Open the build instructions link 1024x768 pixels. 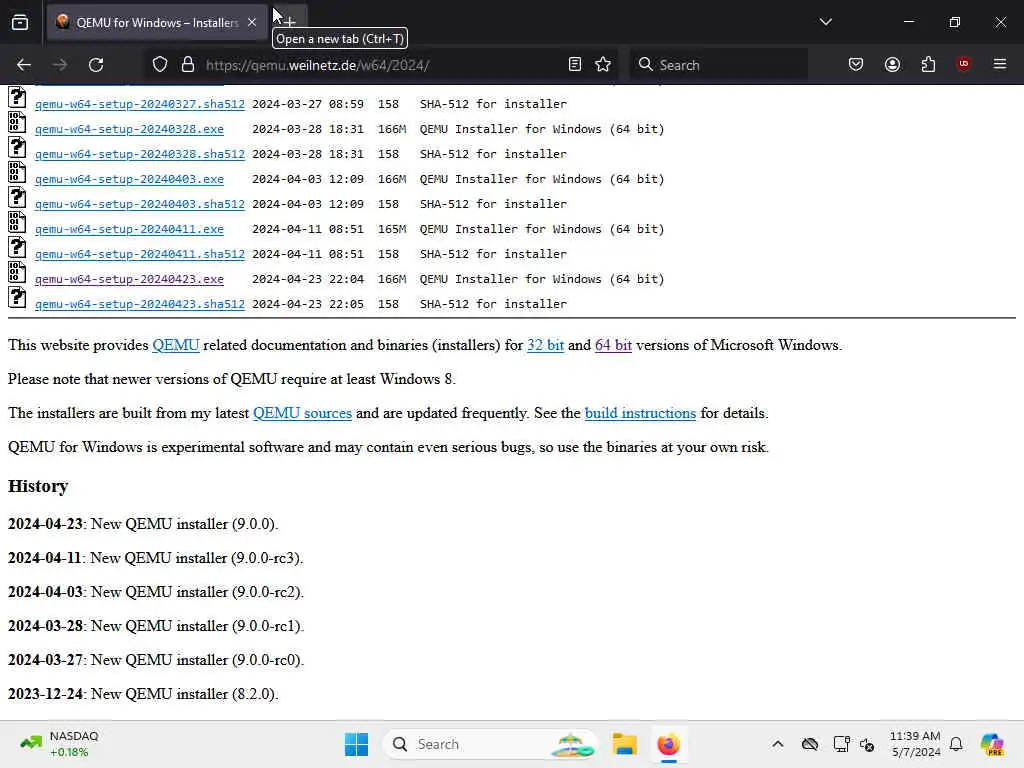pos(640,413)
